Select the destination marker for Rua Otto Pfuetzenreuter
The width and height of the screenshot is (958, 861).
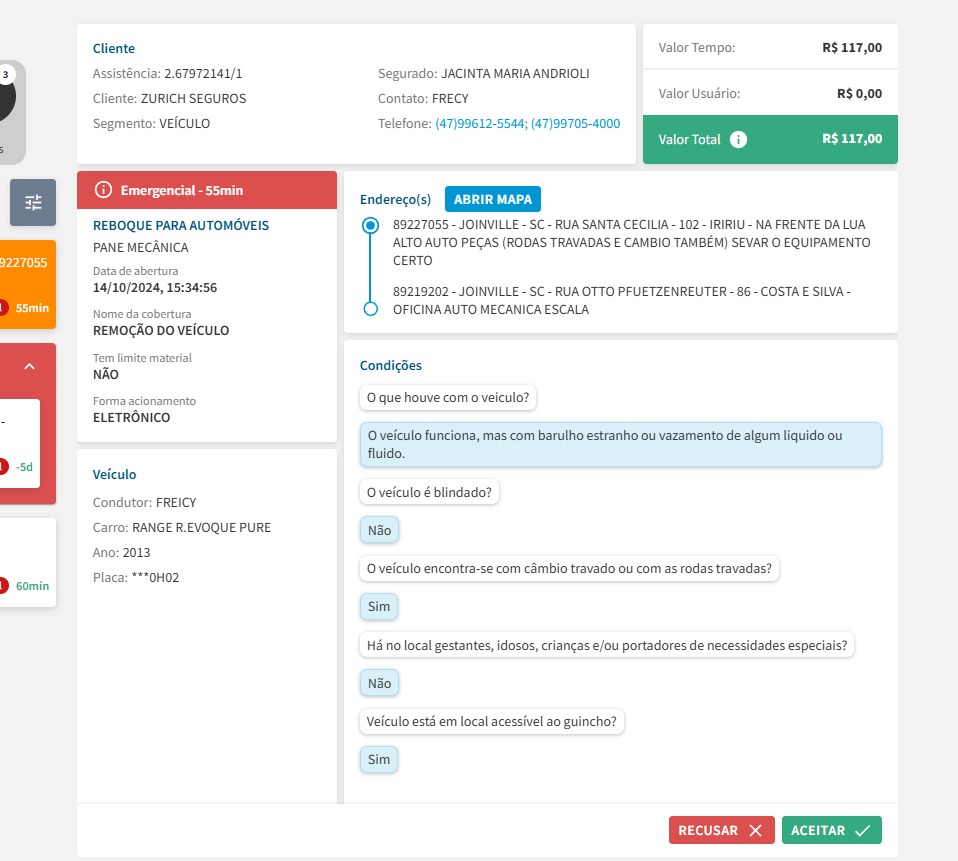click(x=371, y=308)
